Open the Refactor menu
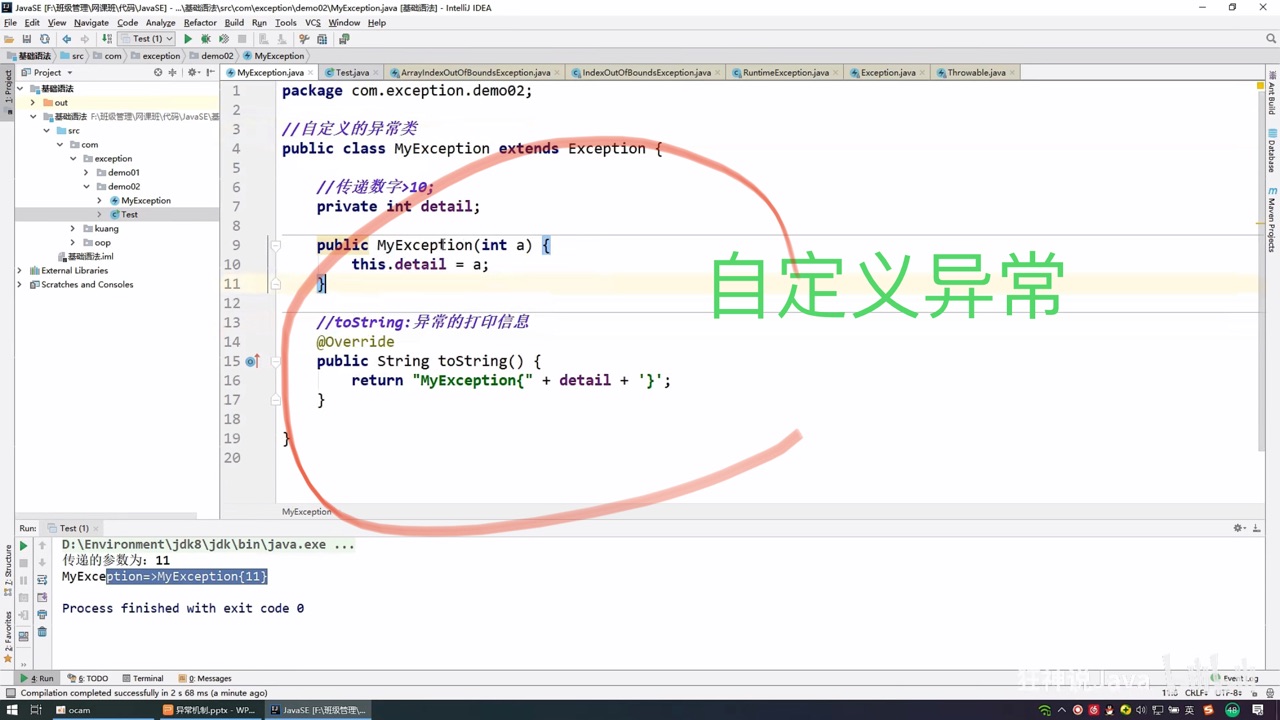Image resolution: width=1280 pixels, height=720 pixels. (x=200, y=22)
